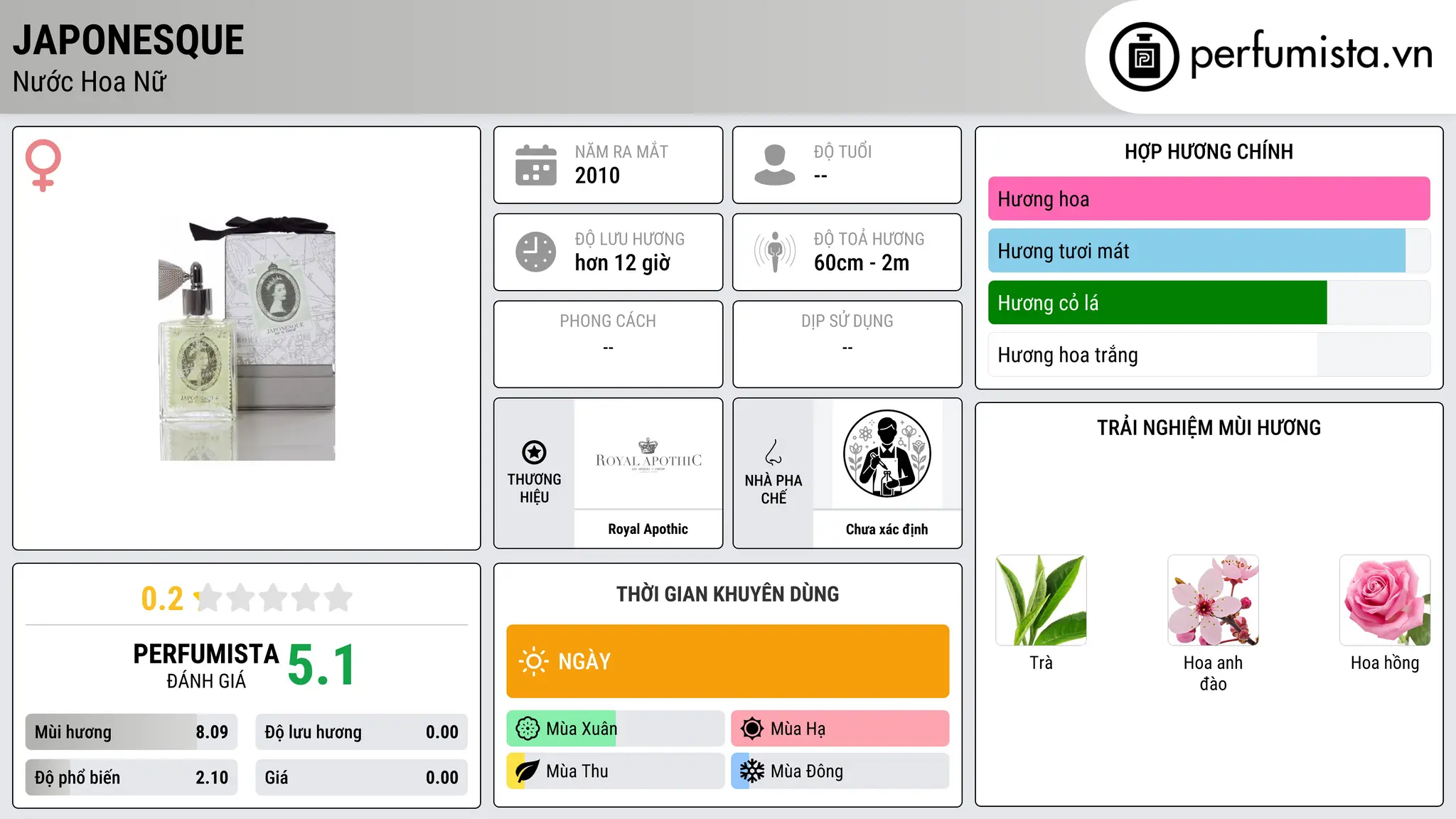Screen dimensions: 1456x819
Task: Click the yellow 0.2 rating number
Action: point(162,599)
